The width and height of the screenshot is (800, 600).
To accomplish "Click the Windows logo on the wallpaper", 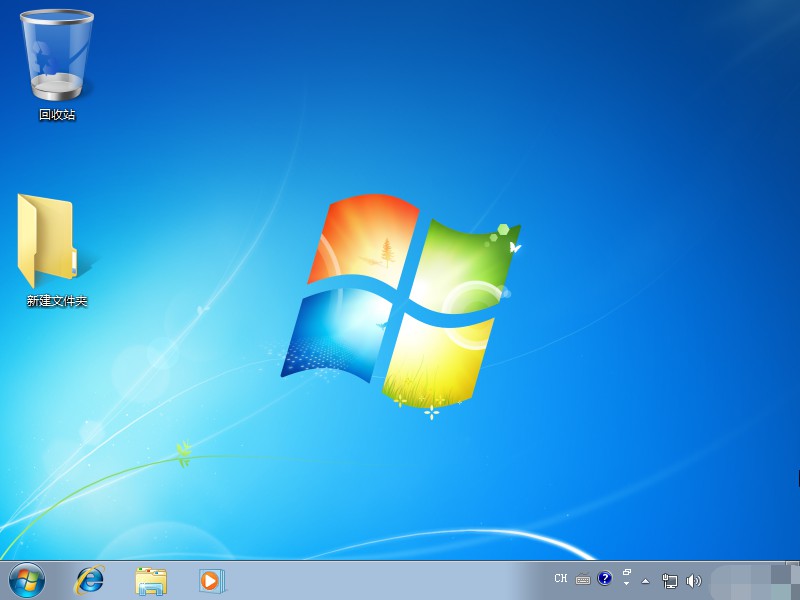I will (x=400, y=300).
